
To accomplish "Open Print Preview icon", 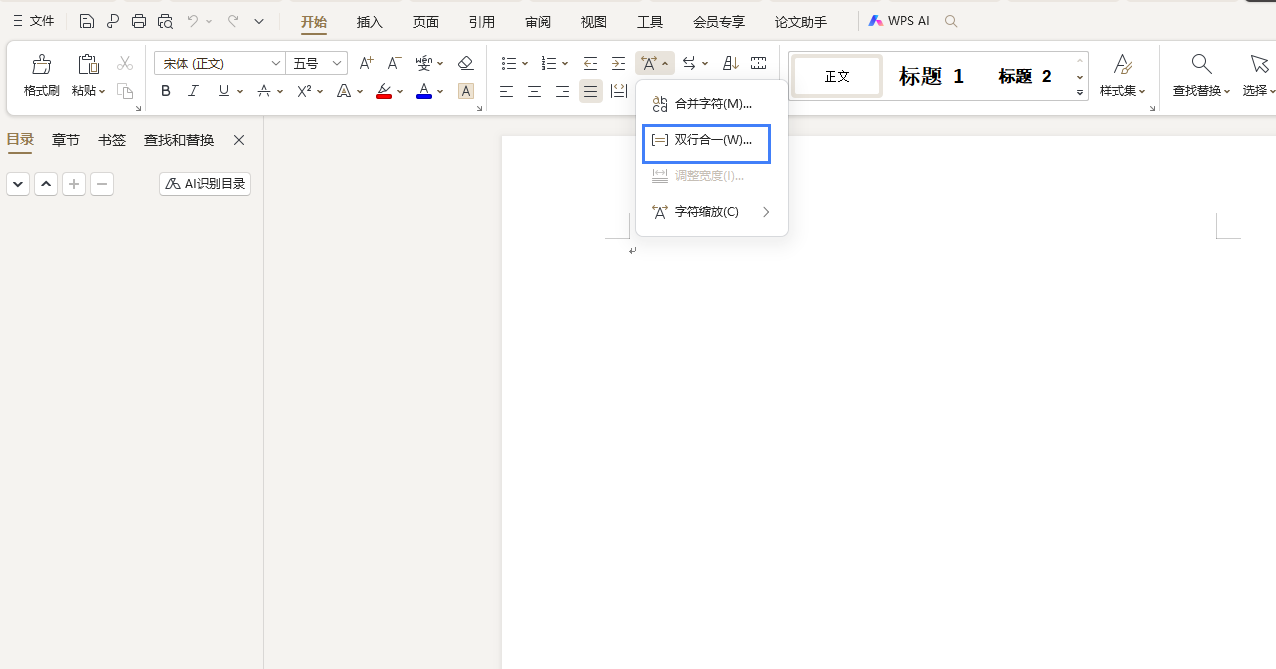I will tap(165, 21).
